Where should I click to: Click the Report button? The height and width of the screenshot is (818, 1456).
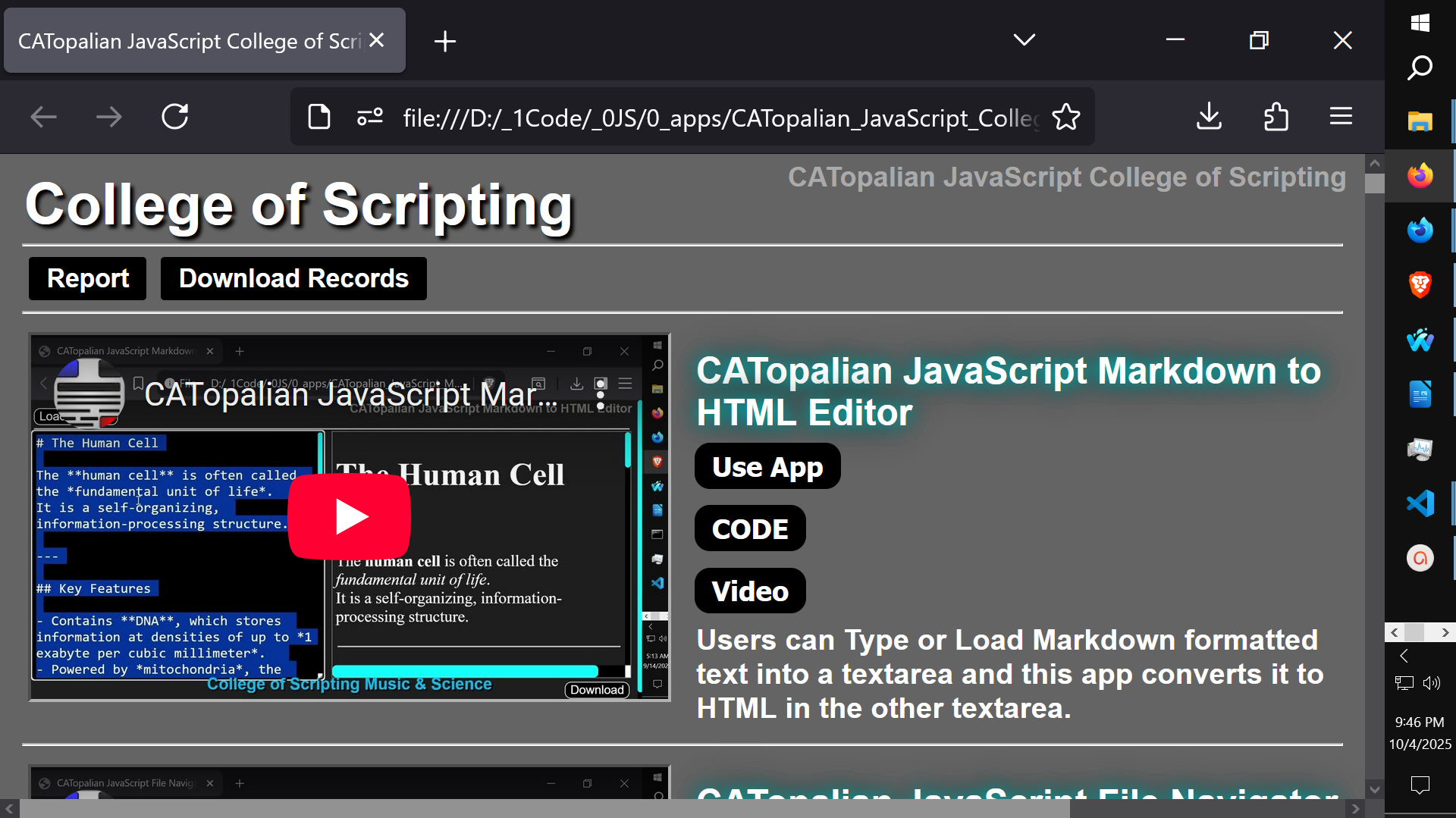point(86,278)
